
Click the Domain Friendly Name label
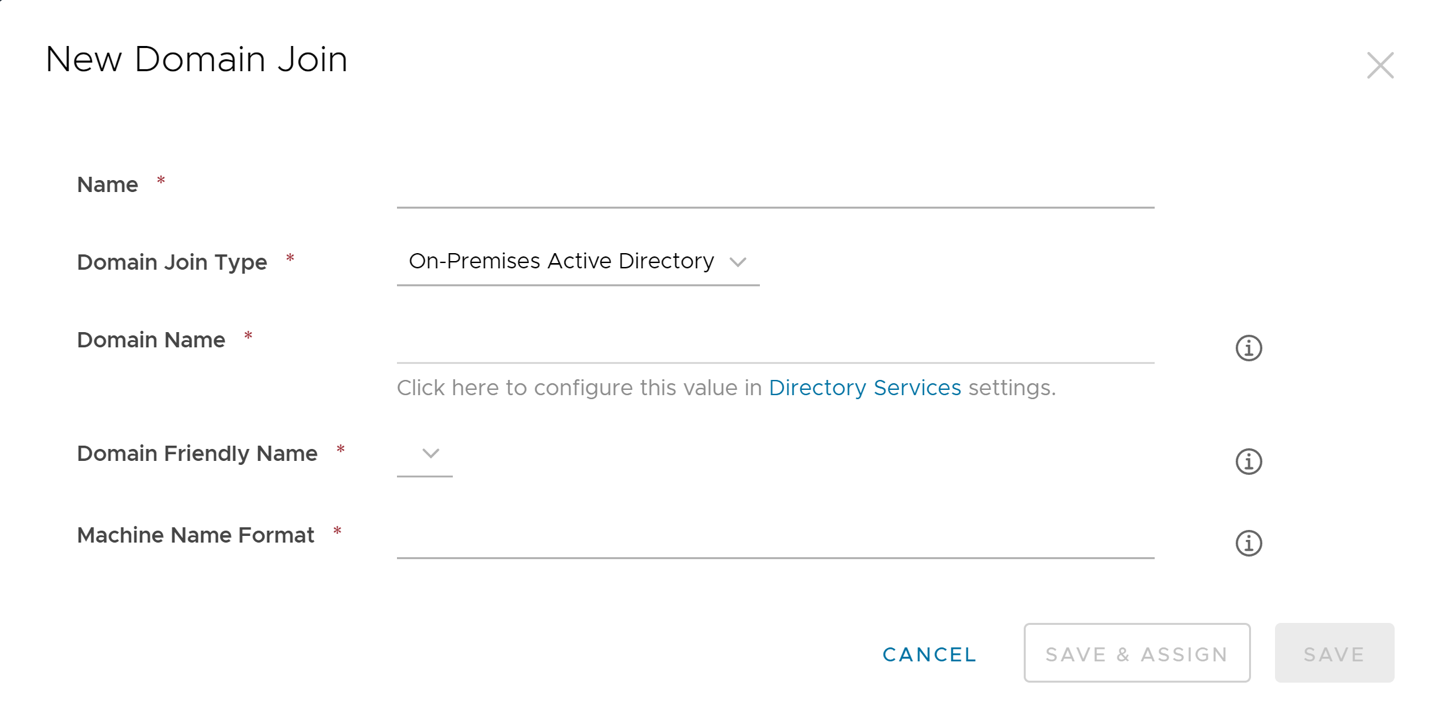[197, 454]
